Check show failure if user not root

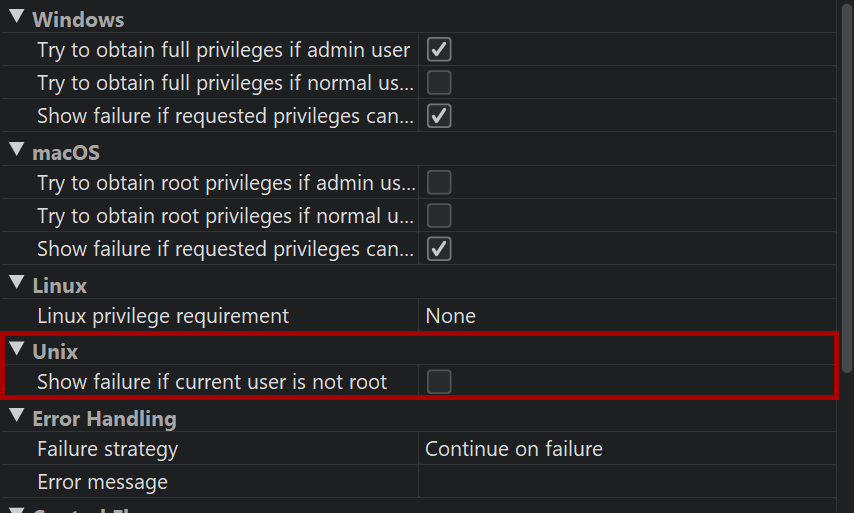click(x=439, y=381)
